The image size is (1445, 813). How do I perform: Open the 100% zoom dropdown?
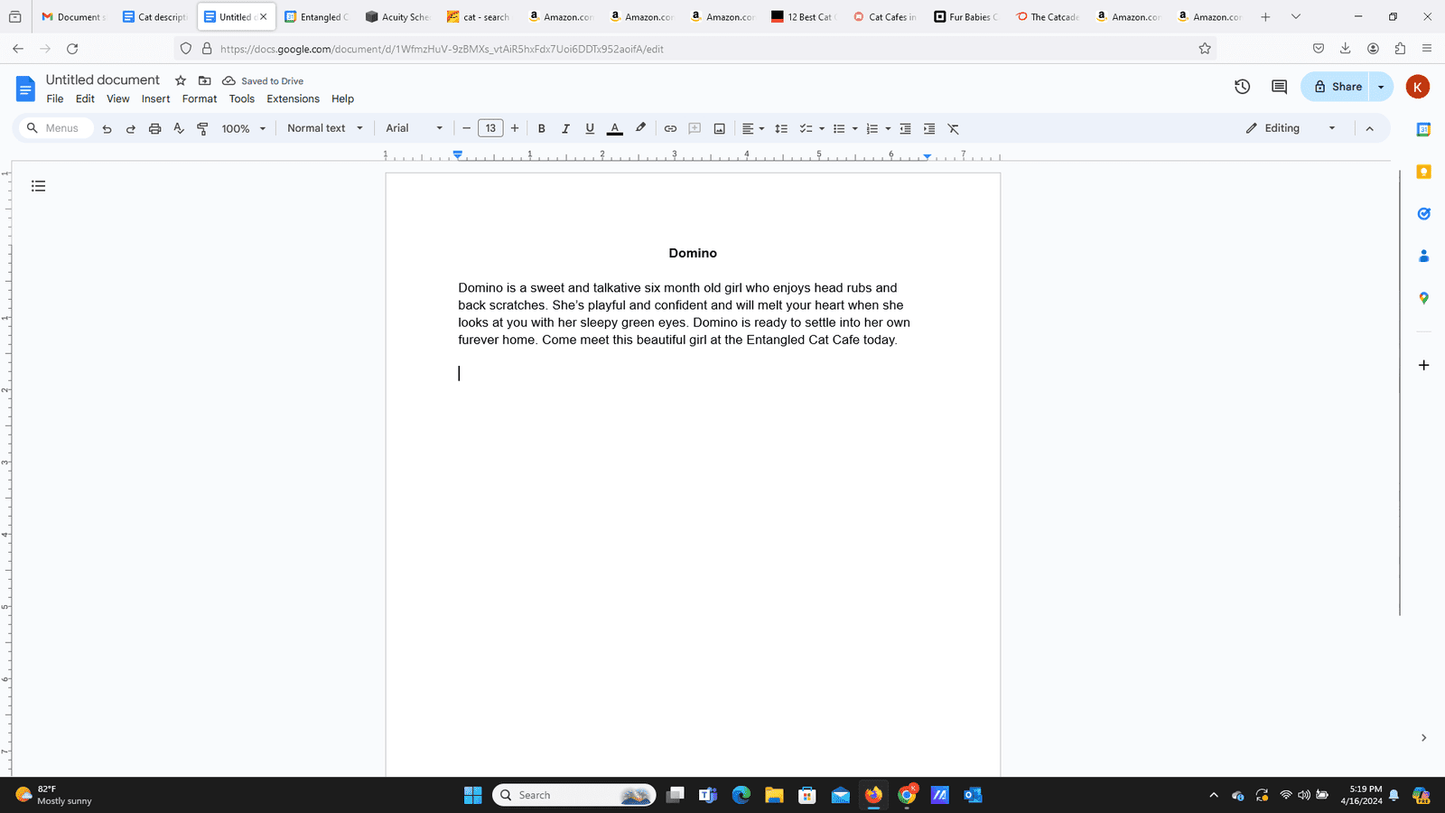[244, 129]
